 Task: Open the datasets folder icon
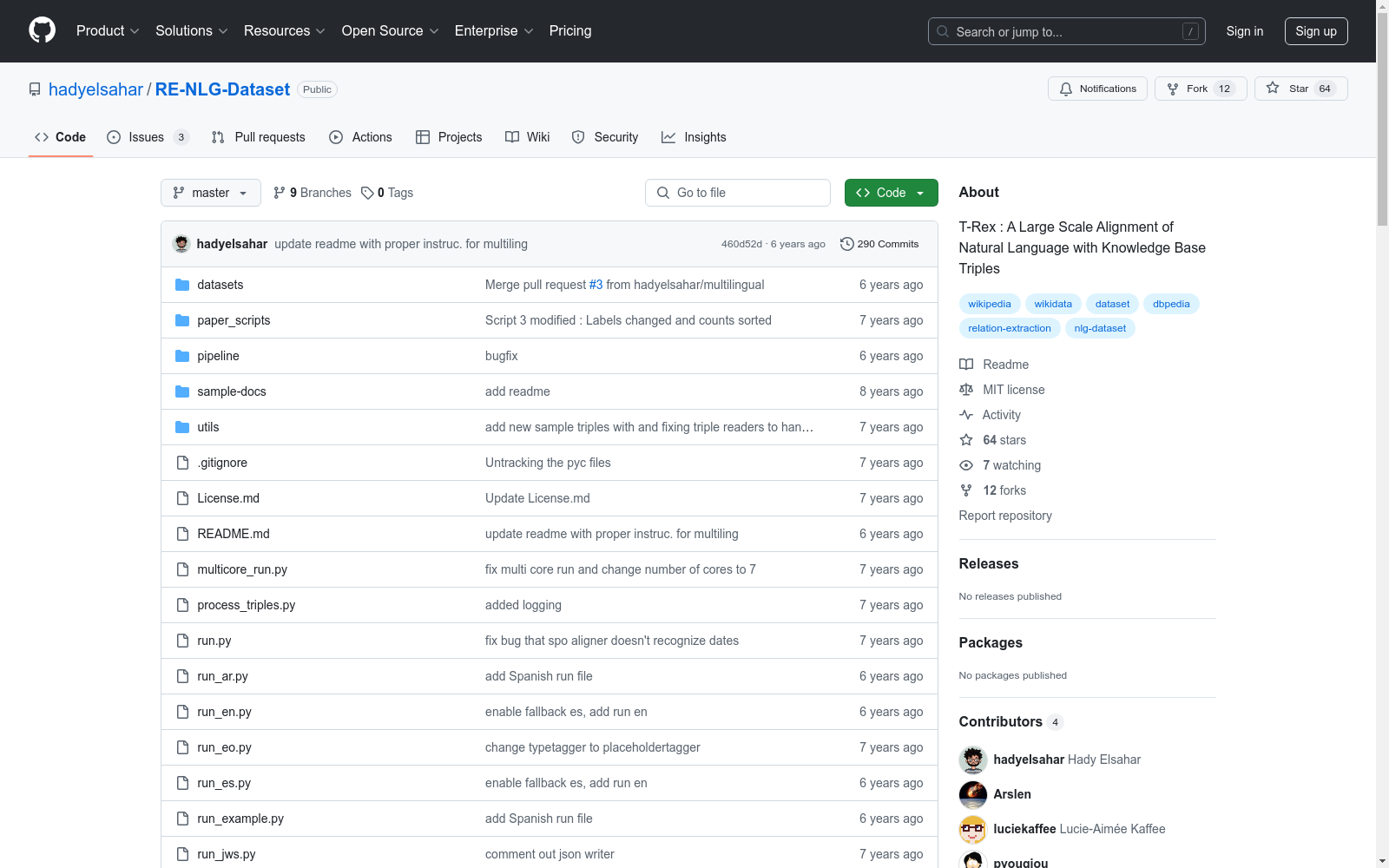[182, 285]
